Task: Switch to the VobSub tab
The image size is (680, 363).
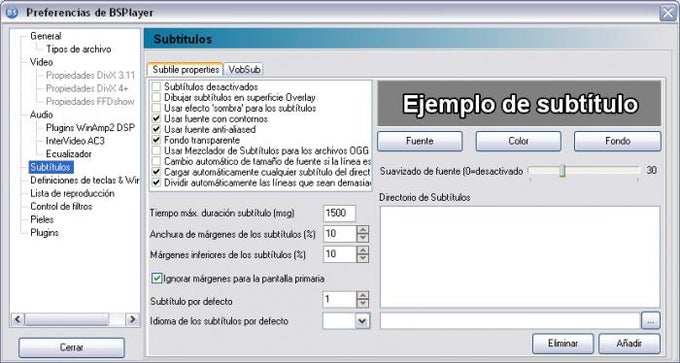Action: tap(244, 69)
